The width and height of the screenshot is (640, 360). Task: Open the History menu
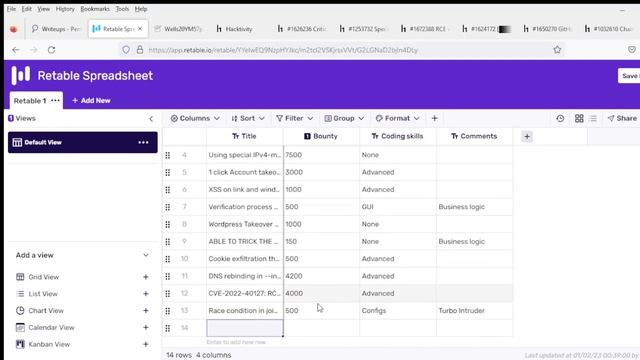(x=65, y=9)
